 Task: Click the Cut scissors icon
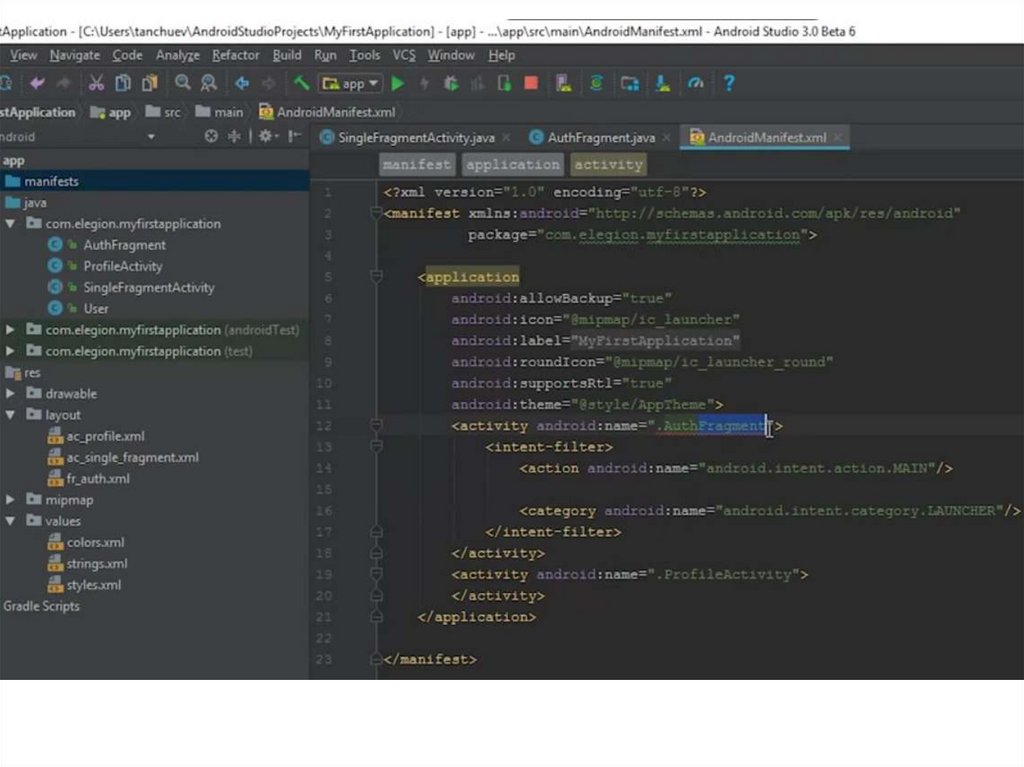click(x=96, y=84)
